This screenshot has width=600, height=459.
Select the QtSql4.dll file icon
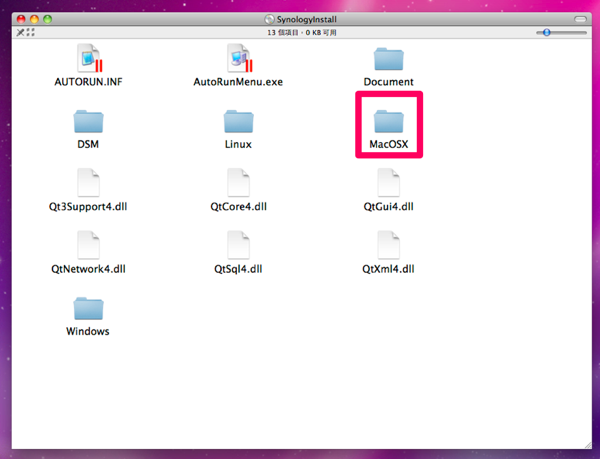238,245
